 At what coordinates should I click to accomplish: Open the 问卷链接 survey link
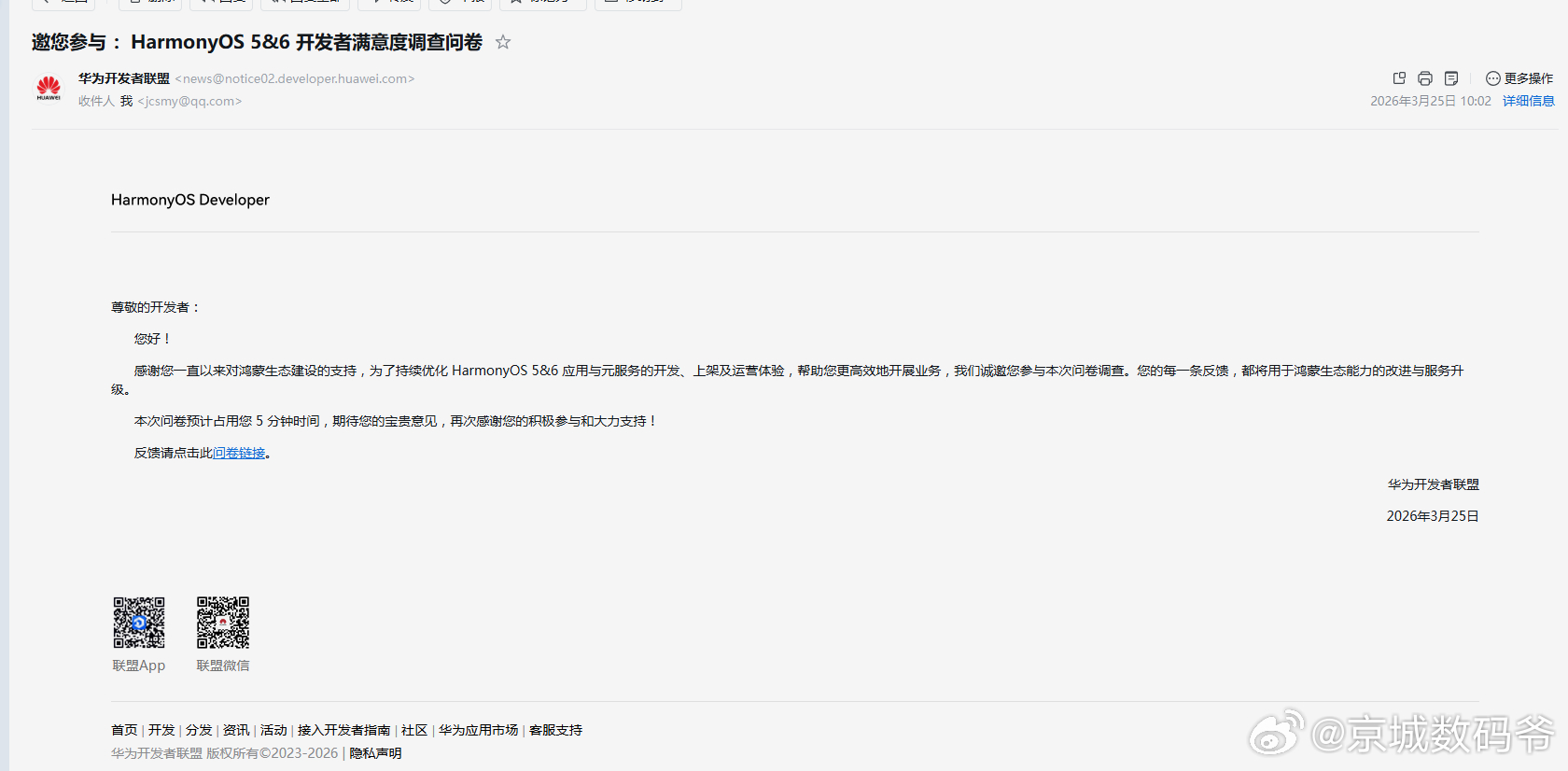[x=240, y=453]
